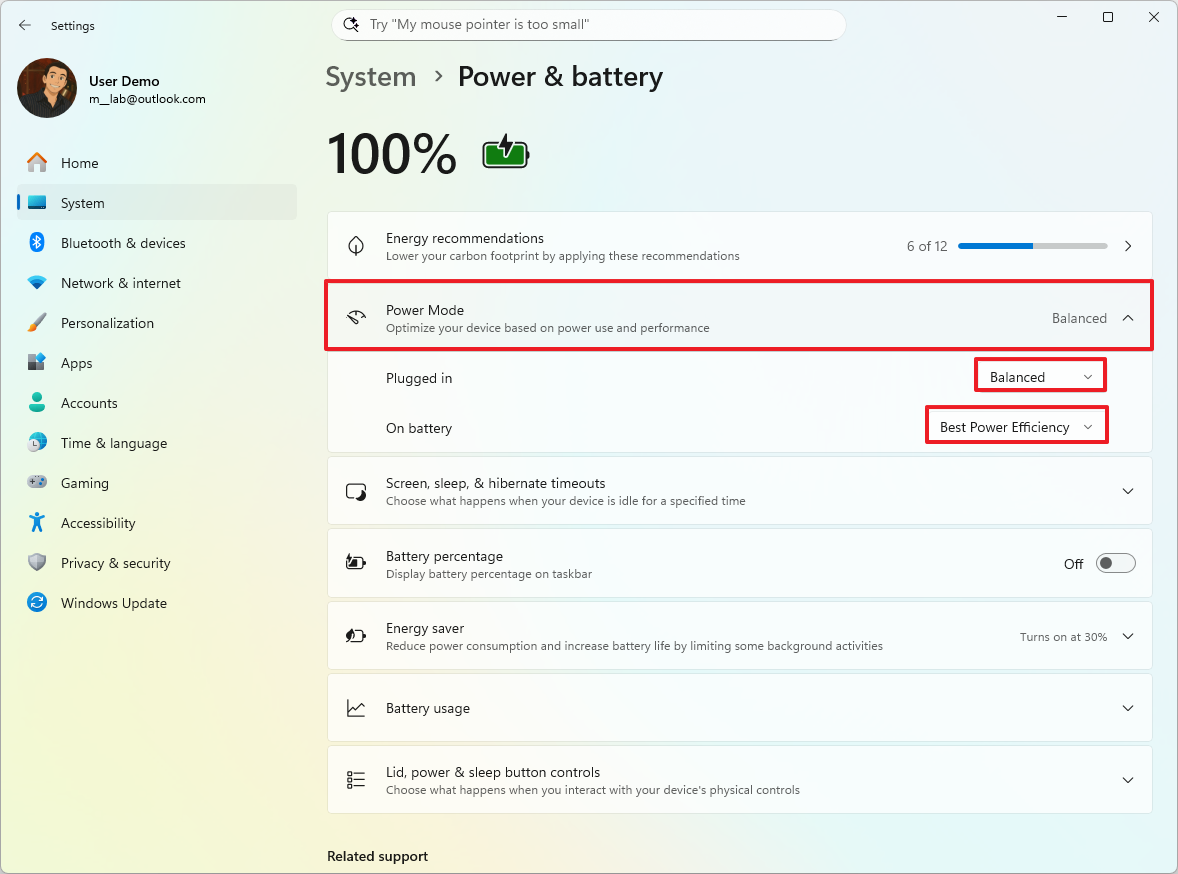Viewport: 1178px width, 874px height.
Task: Open Privacy & security shield icon
Action: (36, 563)
